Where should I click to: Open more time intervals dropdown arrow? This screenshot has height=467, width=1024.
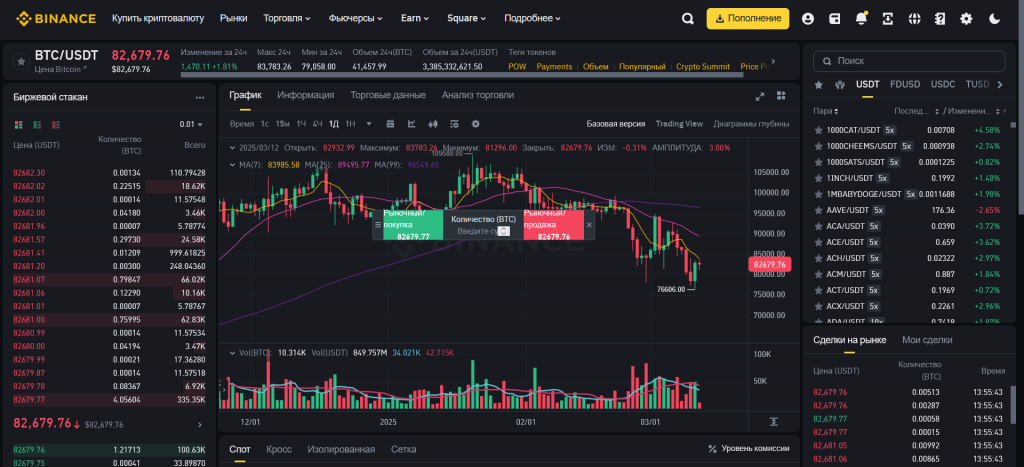369,123
